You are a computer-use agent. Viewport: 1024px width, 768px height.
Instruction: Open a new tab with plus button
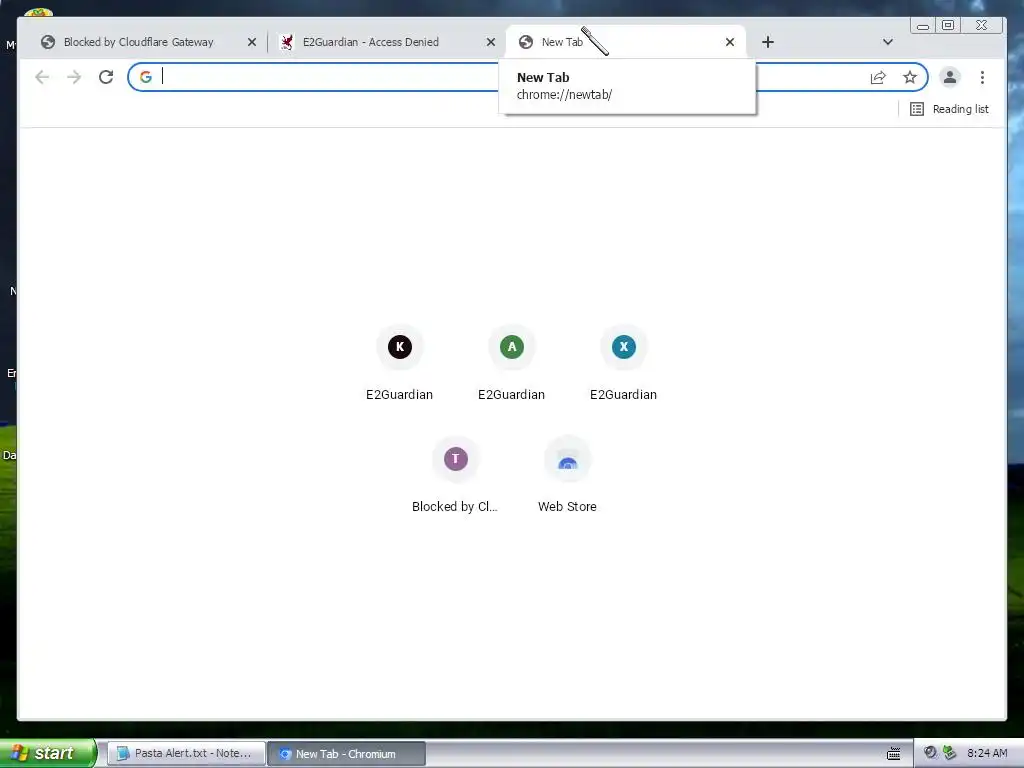coord(768,42)
